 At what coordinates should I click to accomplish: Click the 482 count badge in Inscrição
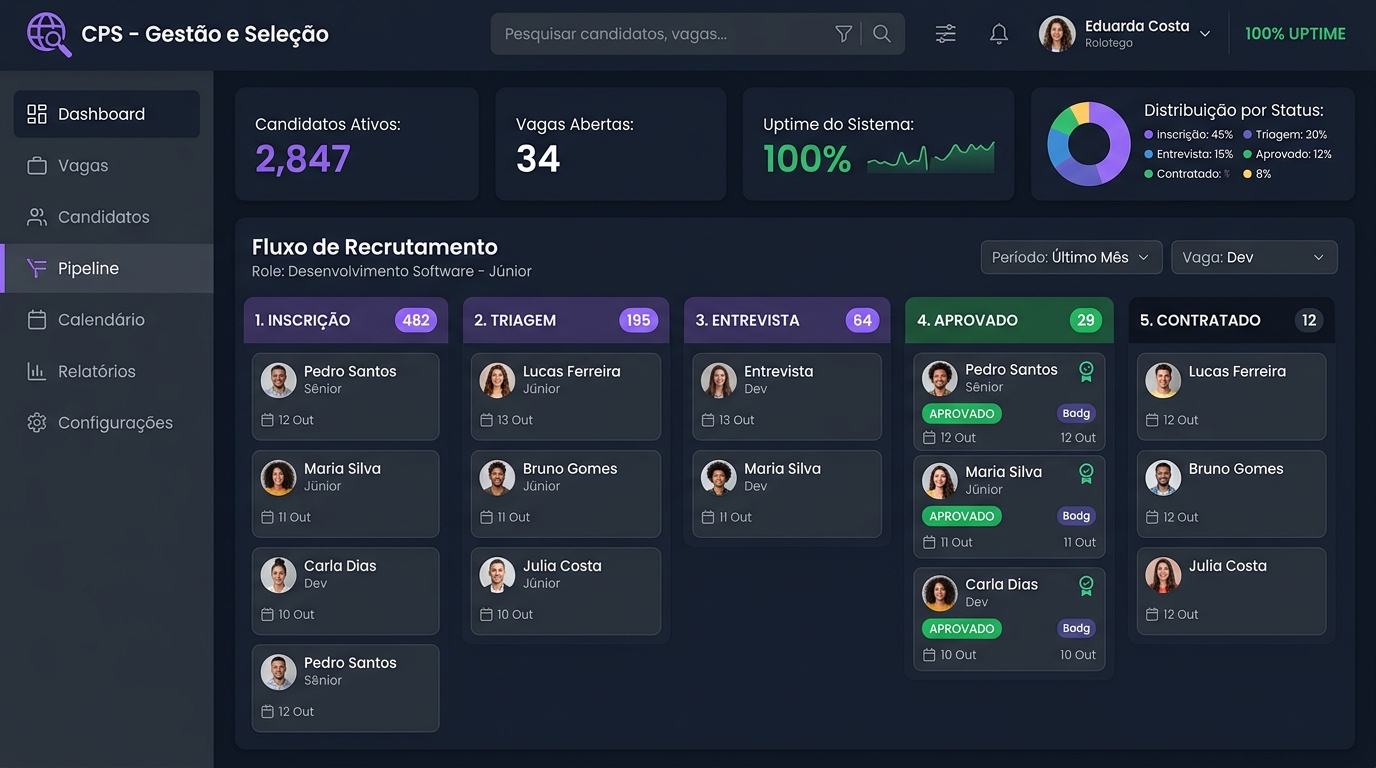[x=416, y=320]
